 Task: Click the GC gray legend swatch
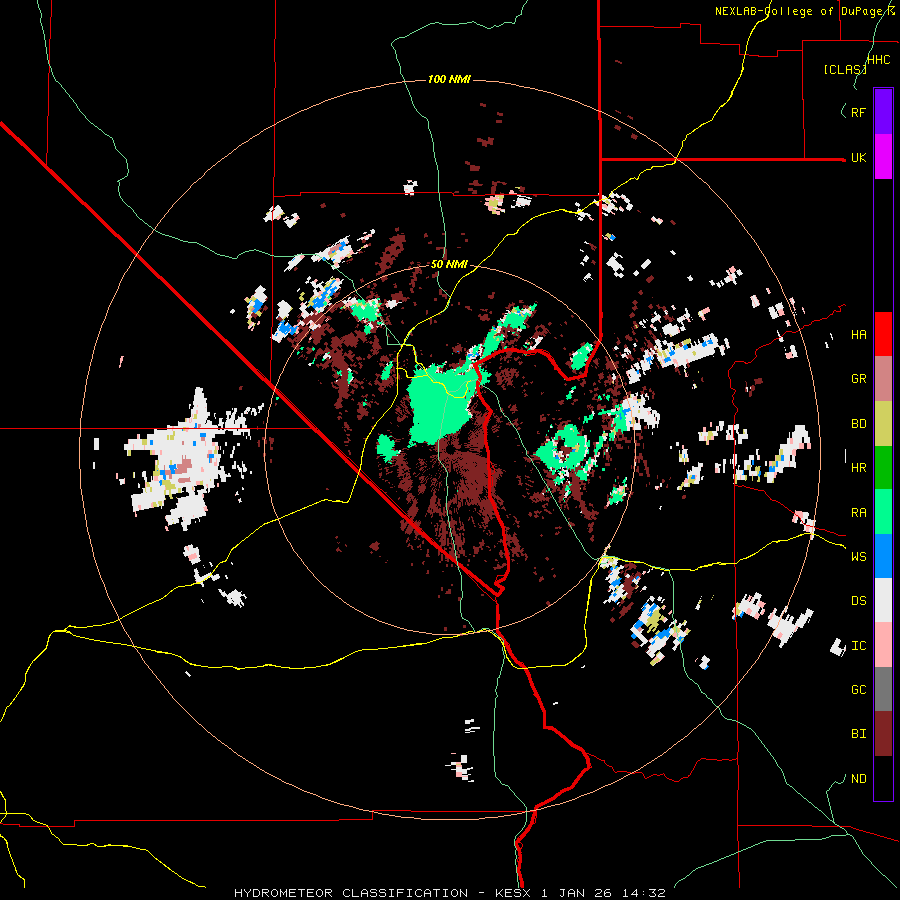[883, 689]
